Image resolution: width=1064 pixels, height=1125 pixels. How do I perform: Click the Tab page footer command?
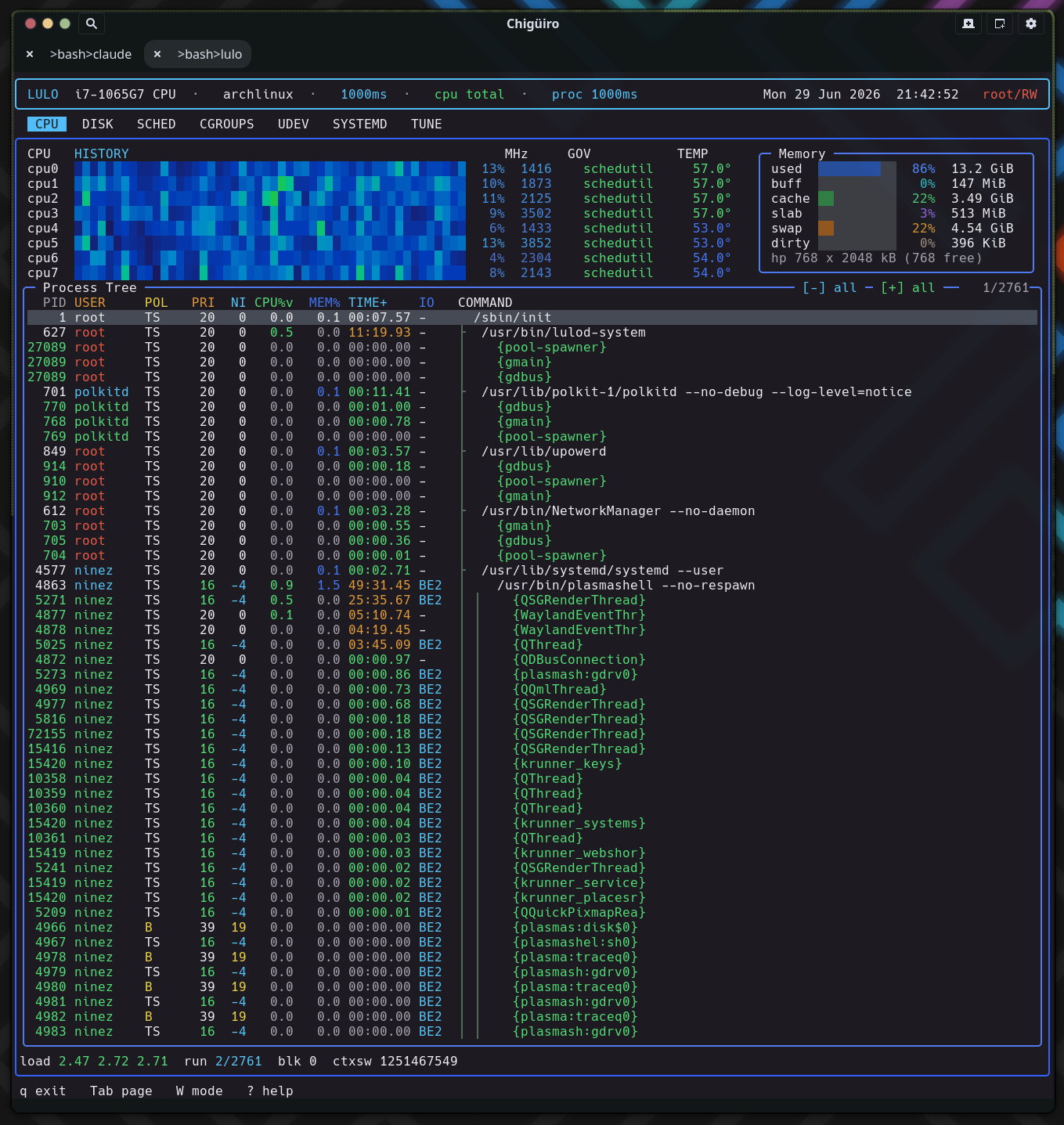click(121, 1091)
